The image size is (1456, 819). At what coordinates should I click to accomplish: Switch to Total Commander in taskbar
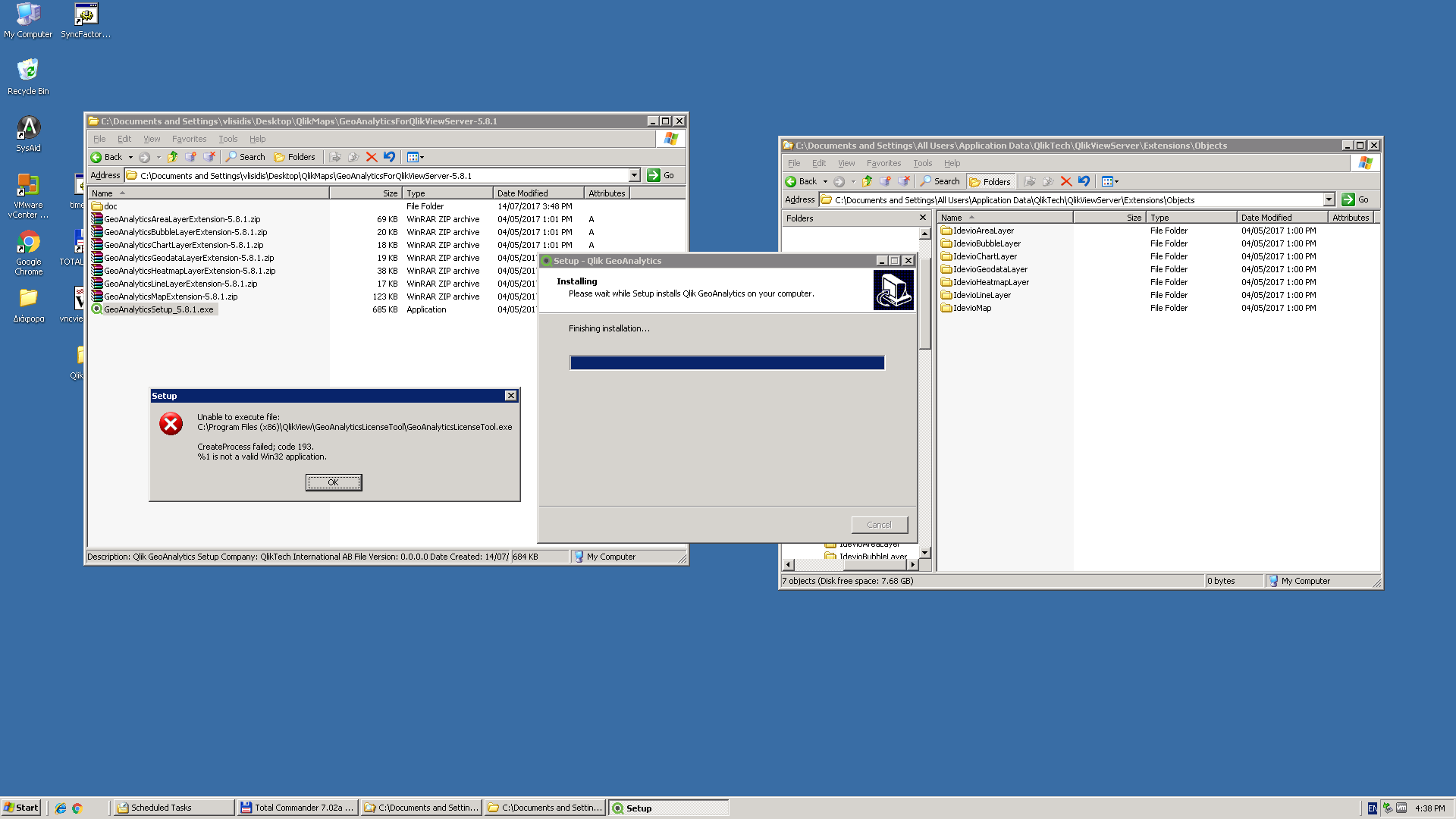click(297, 808)
